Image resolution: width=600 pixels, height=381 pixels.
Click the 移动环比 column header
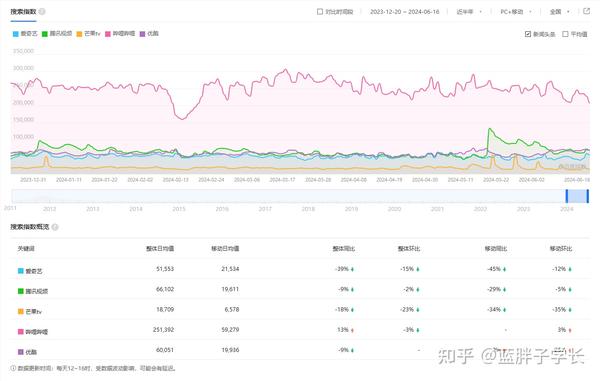click(561, 249)
